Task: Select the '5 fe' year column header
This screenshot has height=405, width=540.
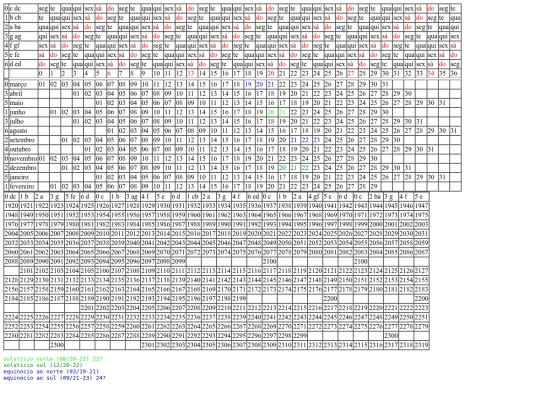Action: click(72, 197)
